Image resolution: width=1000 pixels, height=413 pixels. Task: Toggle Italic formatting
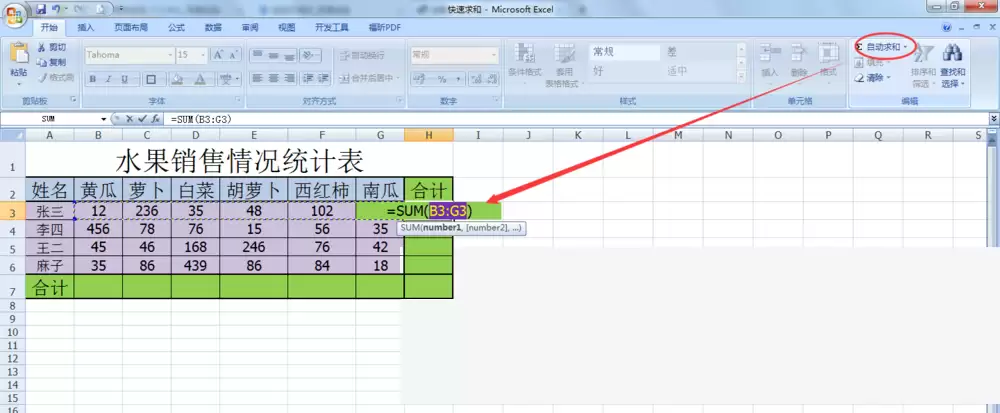(x=109, y=80)
